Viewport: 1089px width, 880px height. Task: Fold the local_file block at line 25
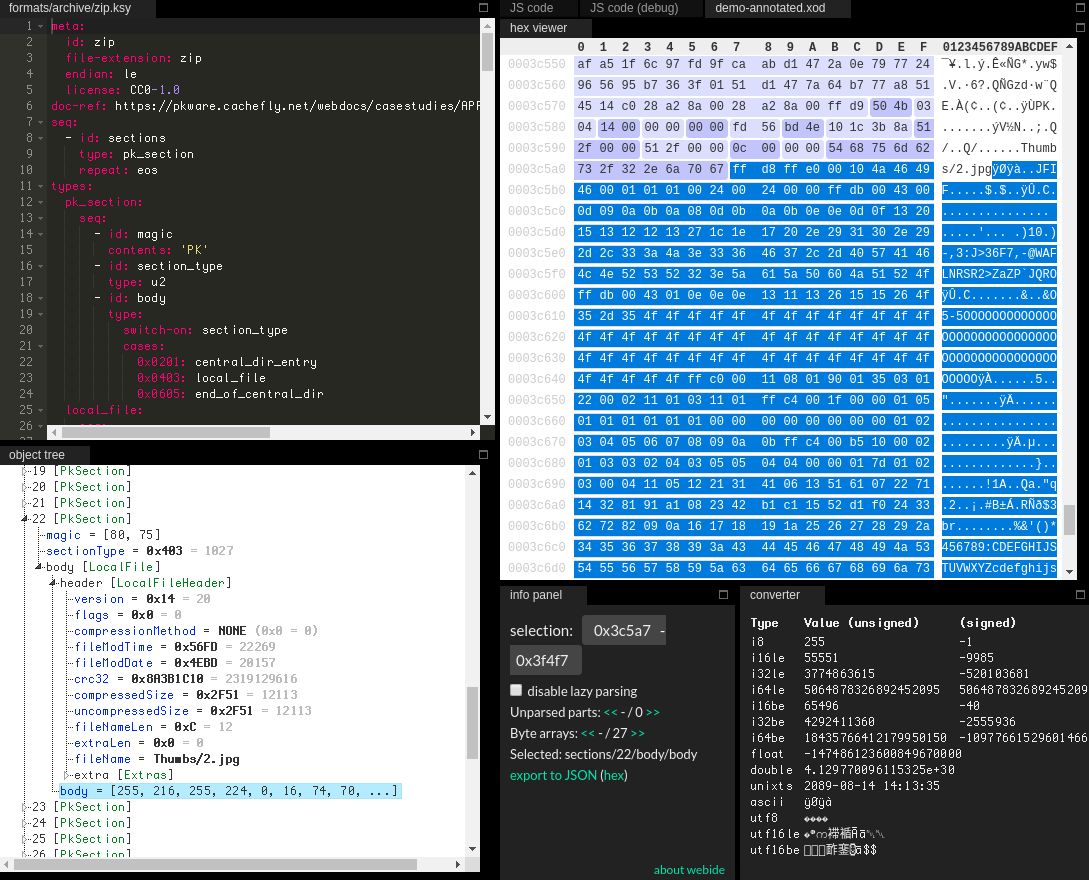(40, 410)
